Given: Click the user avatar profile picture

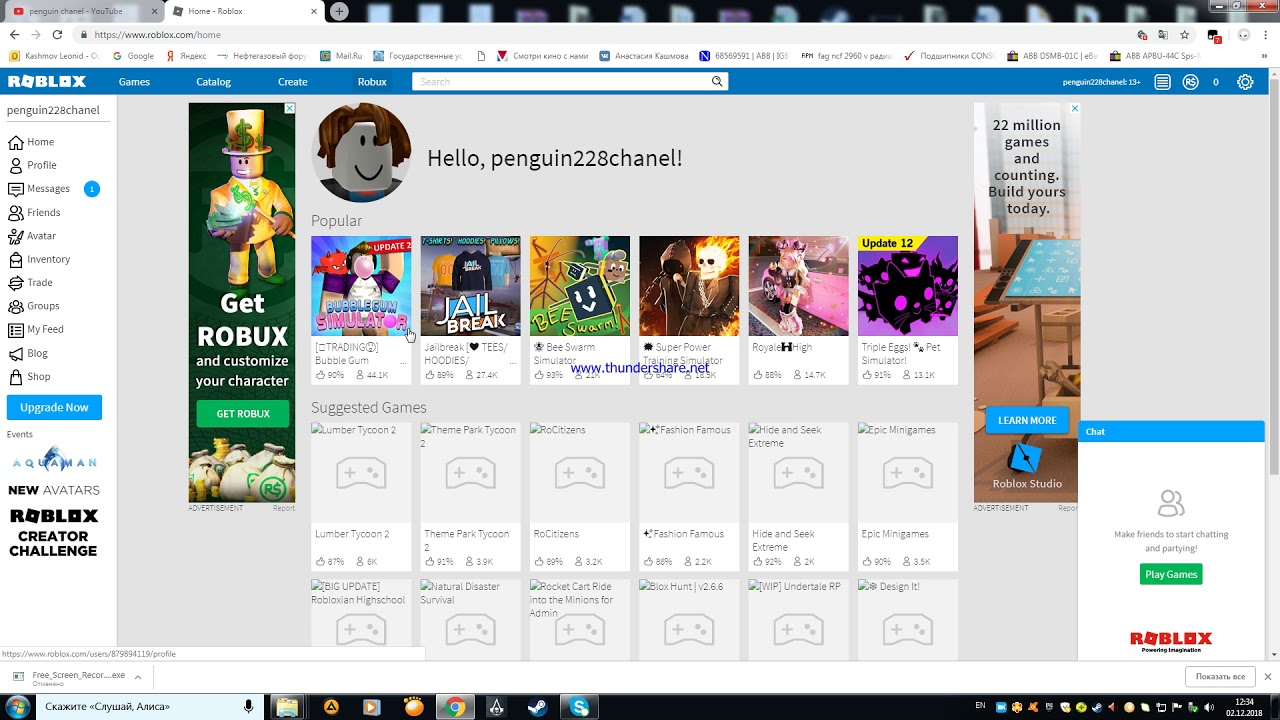Looking at the screenshot, I should (x=361, y=153).
